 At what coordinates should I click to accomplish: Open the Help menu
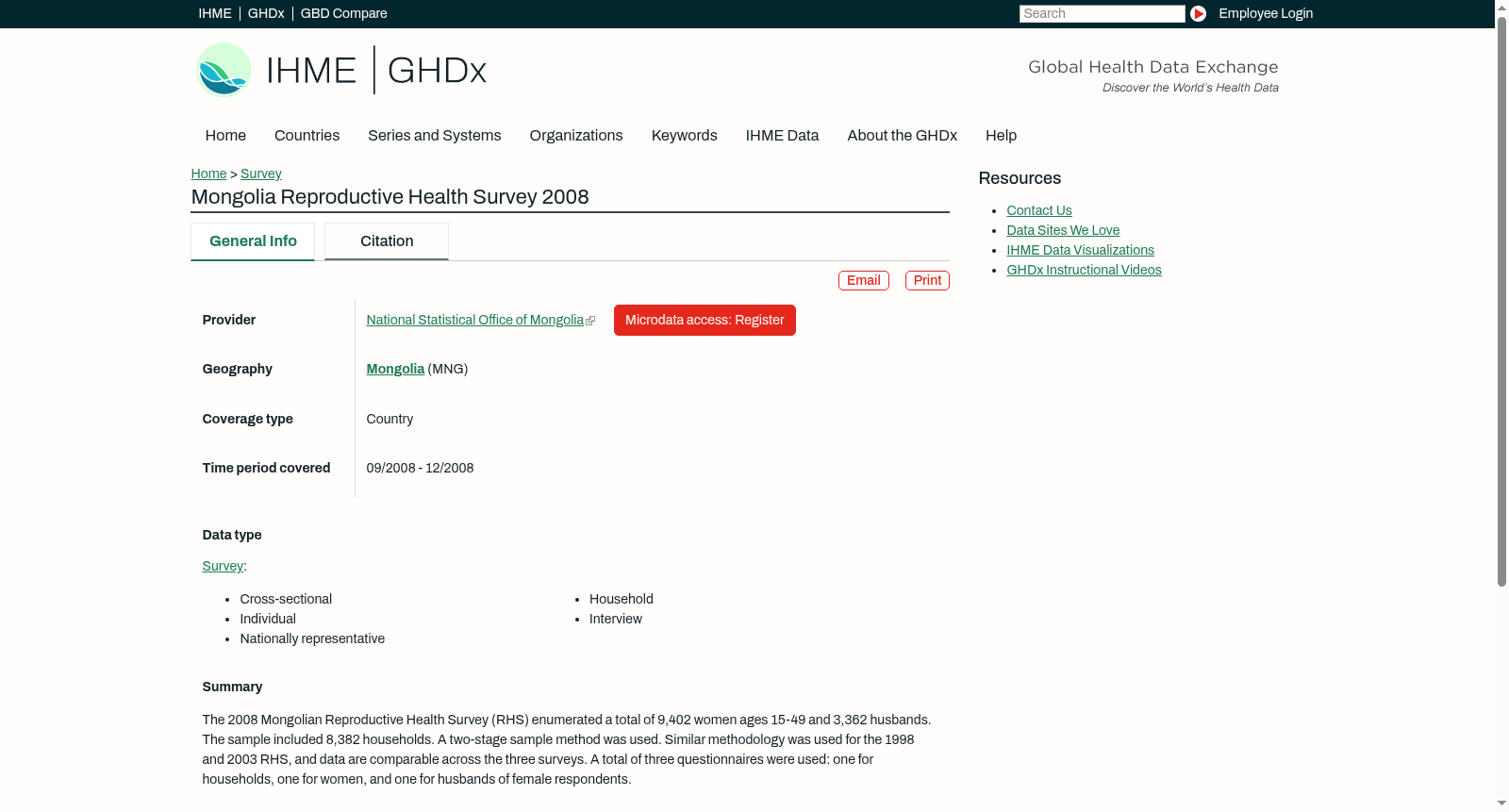click(1002, 136)
